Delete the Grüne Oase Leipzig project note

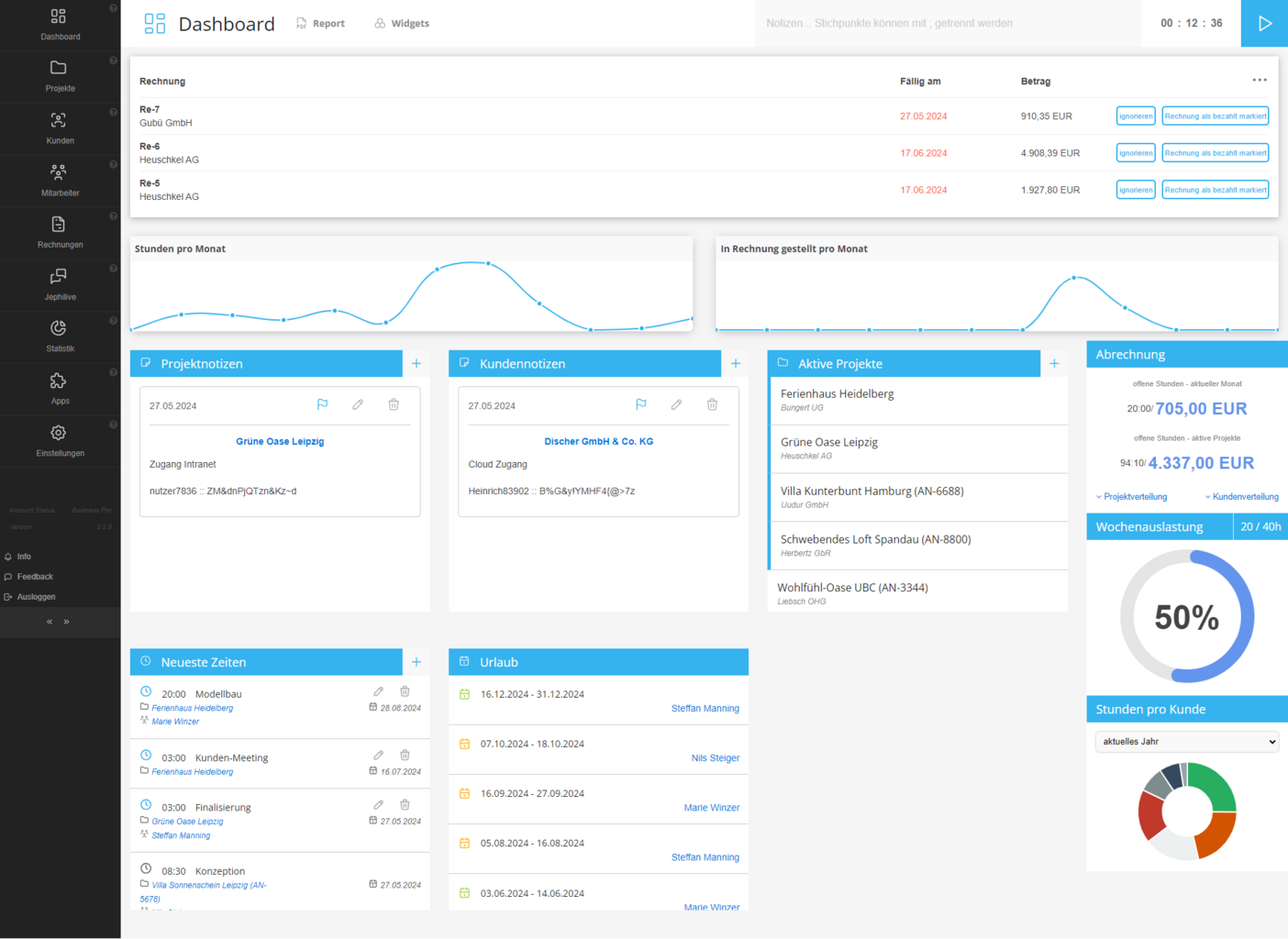[x=394, y=404]
